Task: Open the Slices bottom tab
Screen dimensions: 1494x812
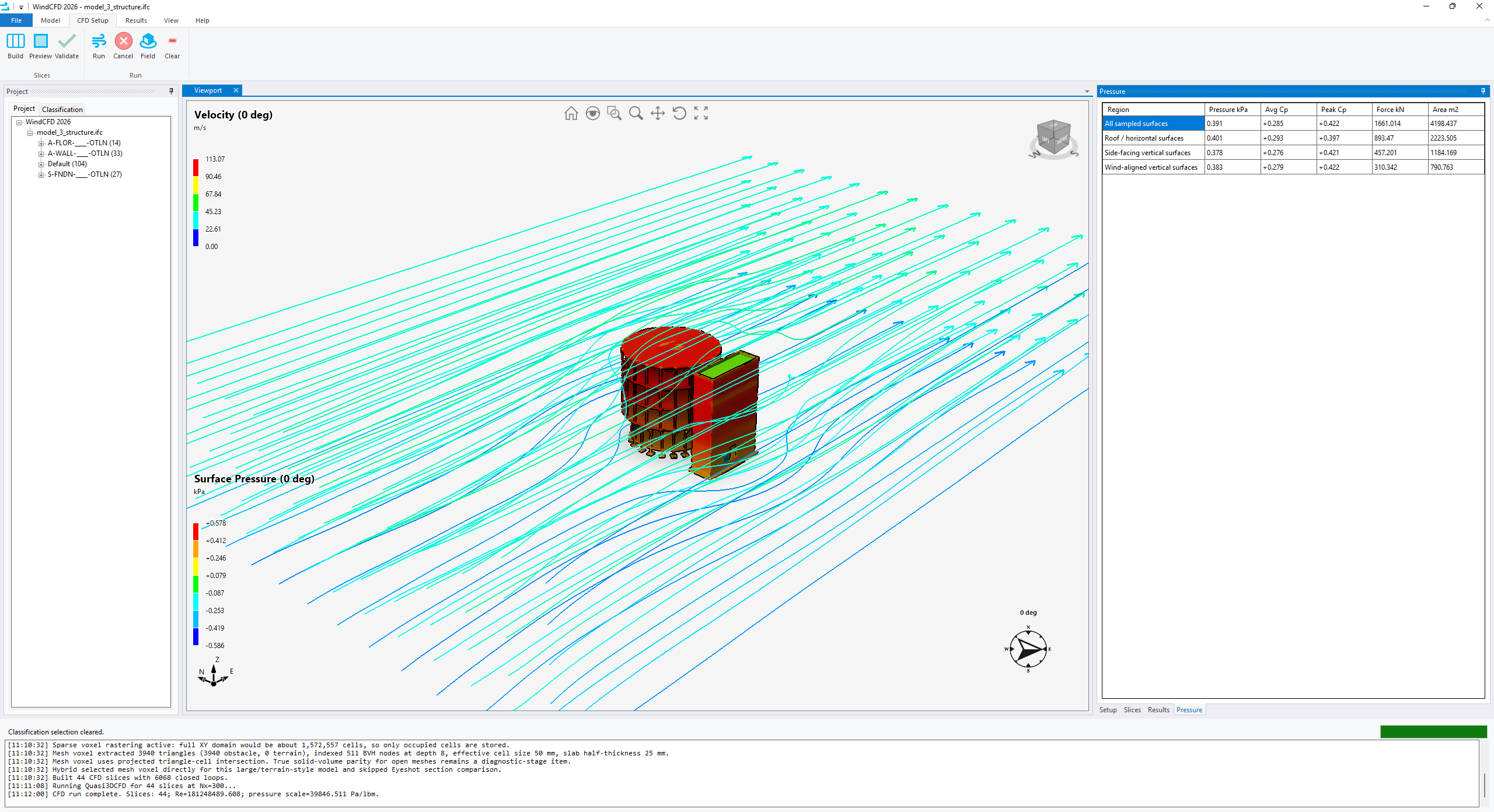Action: (x=1132, y=710)
